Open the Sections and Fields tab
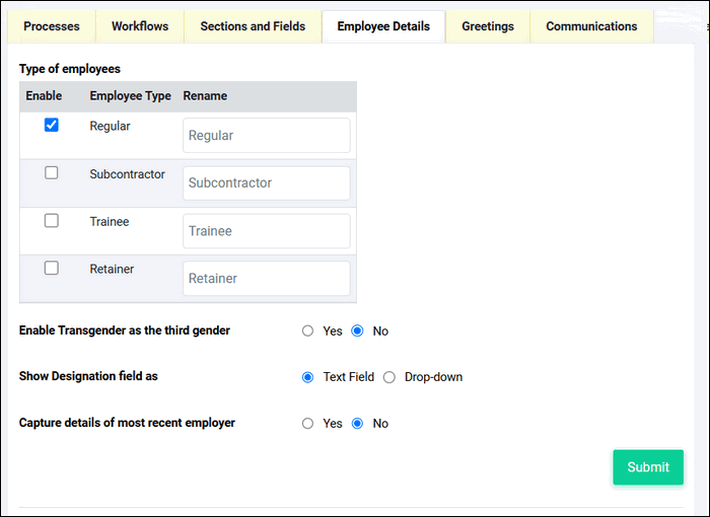Viewport: 710px width, 517px height. (x=253, y=26)
